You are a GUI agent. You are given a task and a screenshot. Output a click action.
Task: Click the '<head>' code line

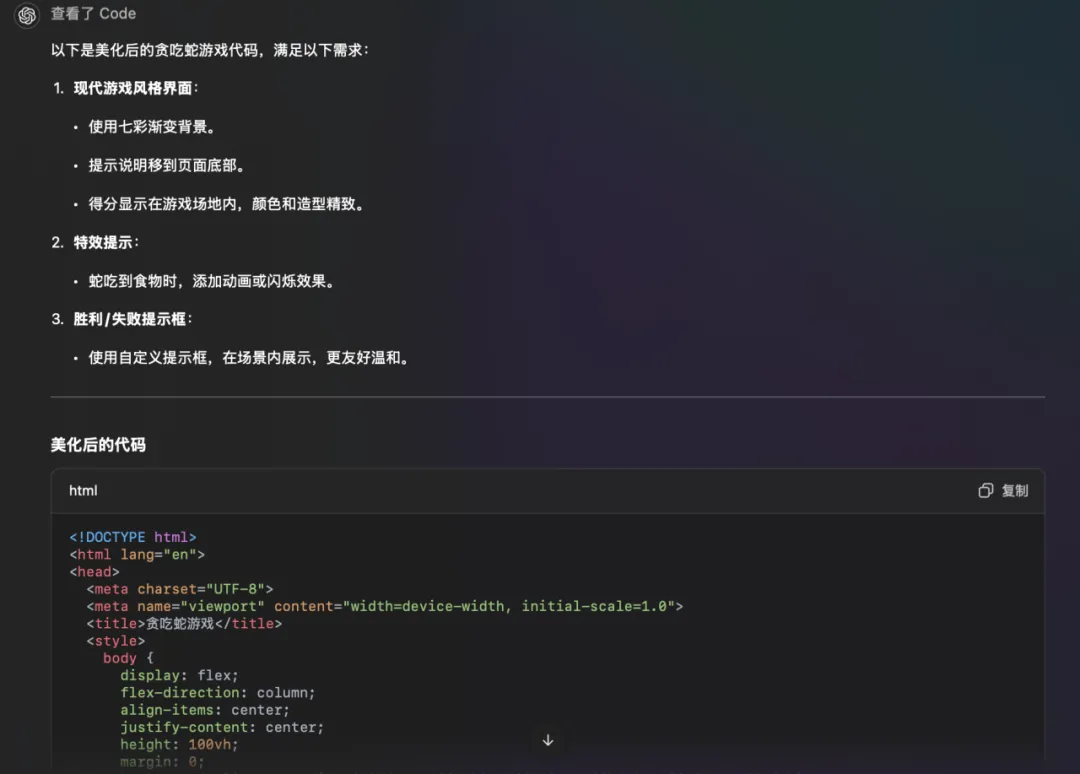tap(94, 572)
